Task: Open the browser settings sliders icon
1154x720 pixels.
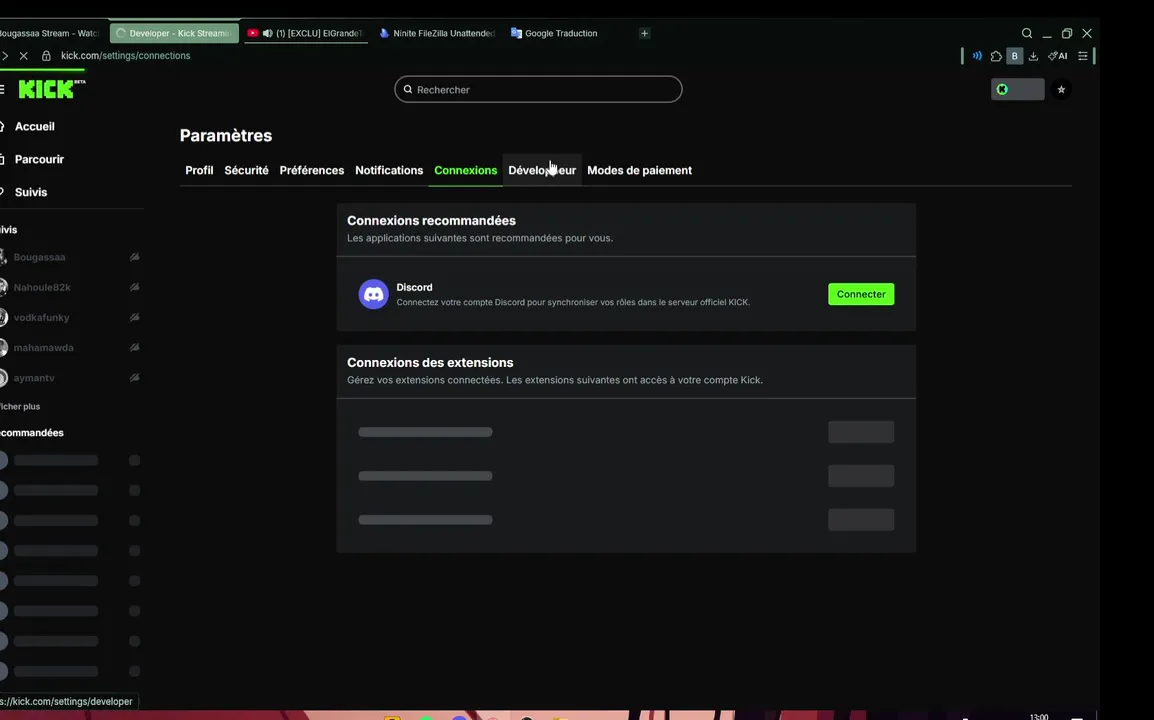Action: (1083, 56)
